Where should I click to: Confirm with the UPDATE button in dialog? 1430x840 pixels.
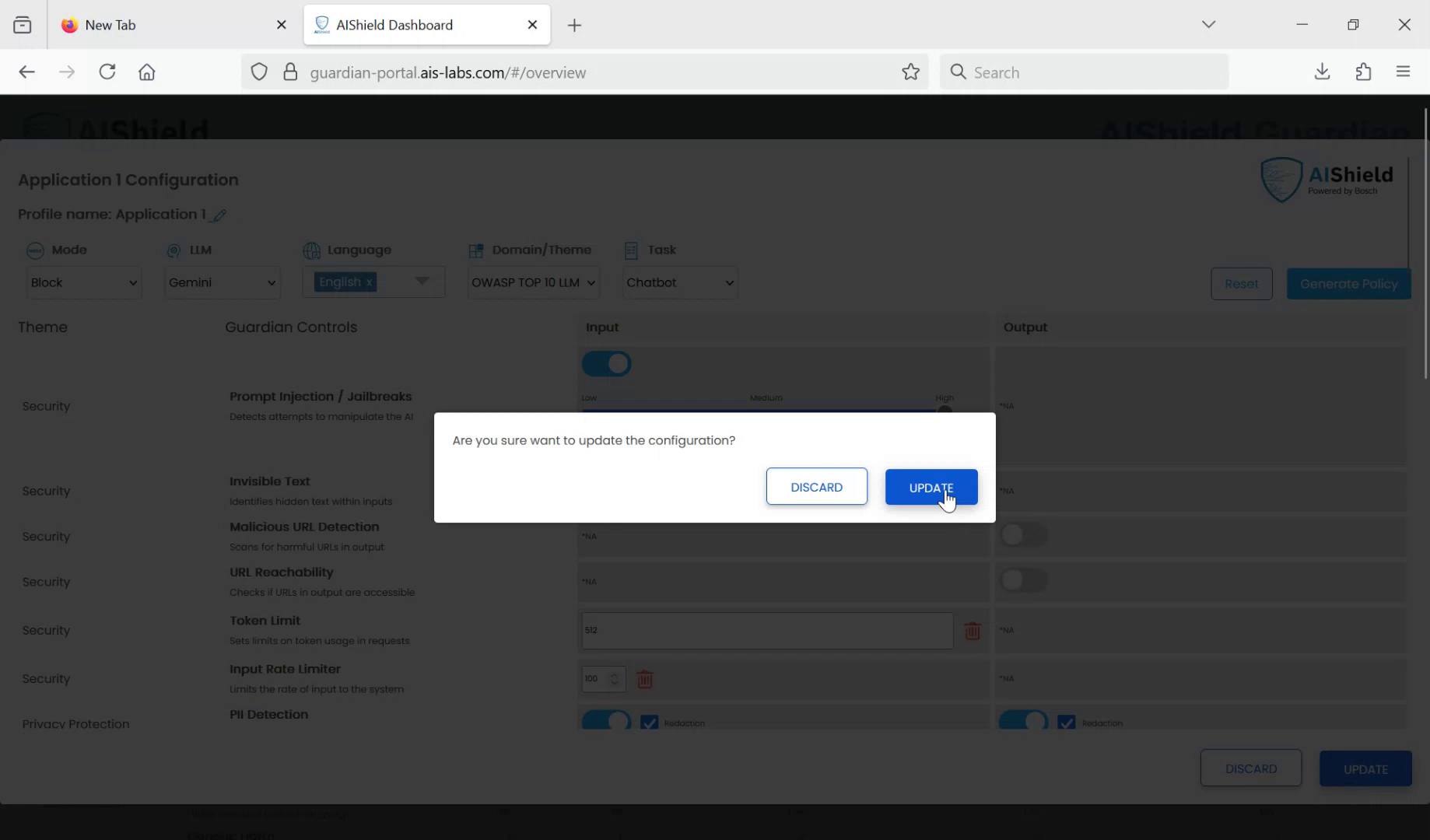click(931, 487)
